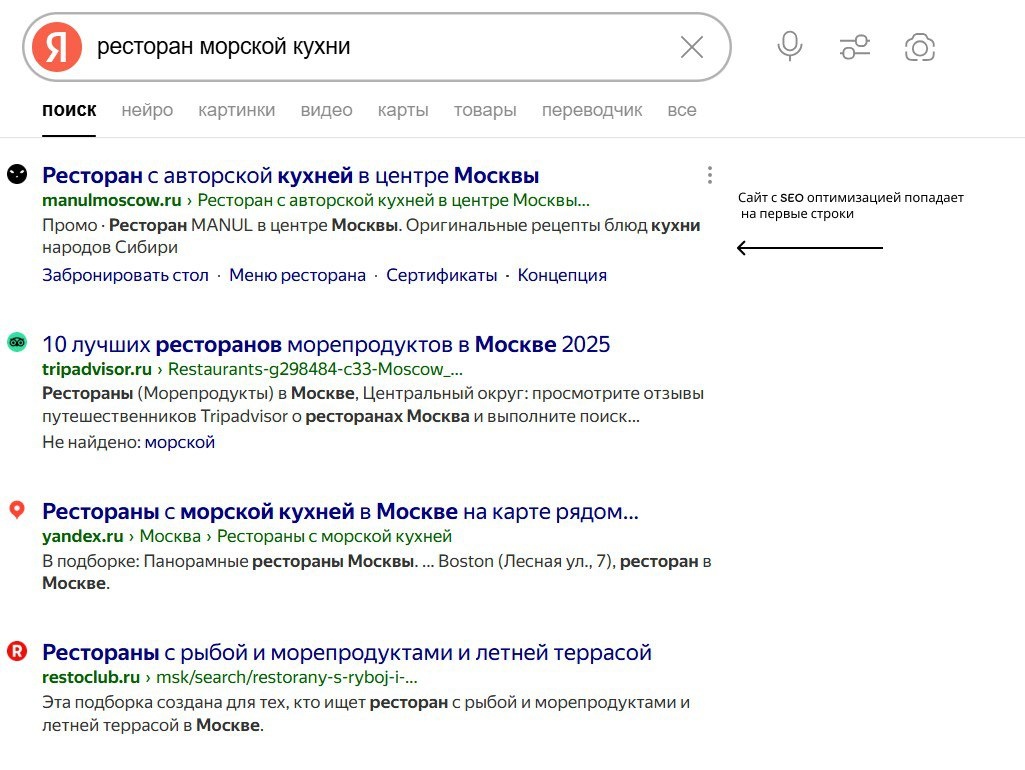This screenshot has width=1025, height=770.
Task: Open search settings filters icon
Action: [854, 47]
